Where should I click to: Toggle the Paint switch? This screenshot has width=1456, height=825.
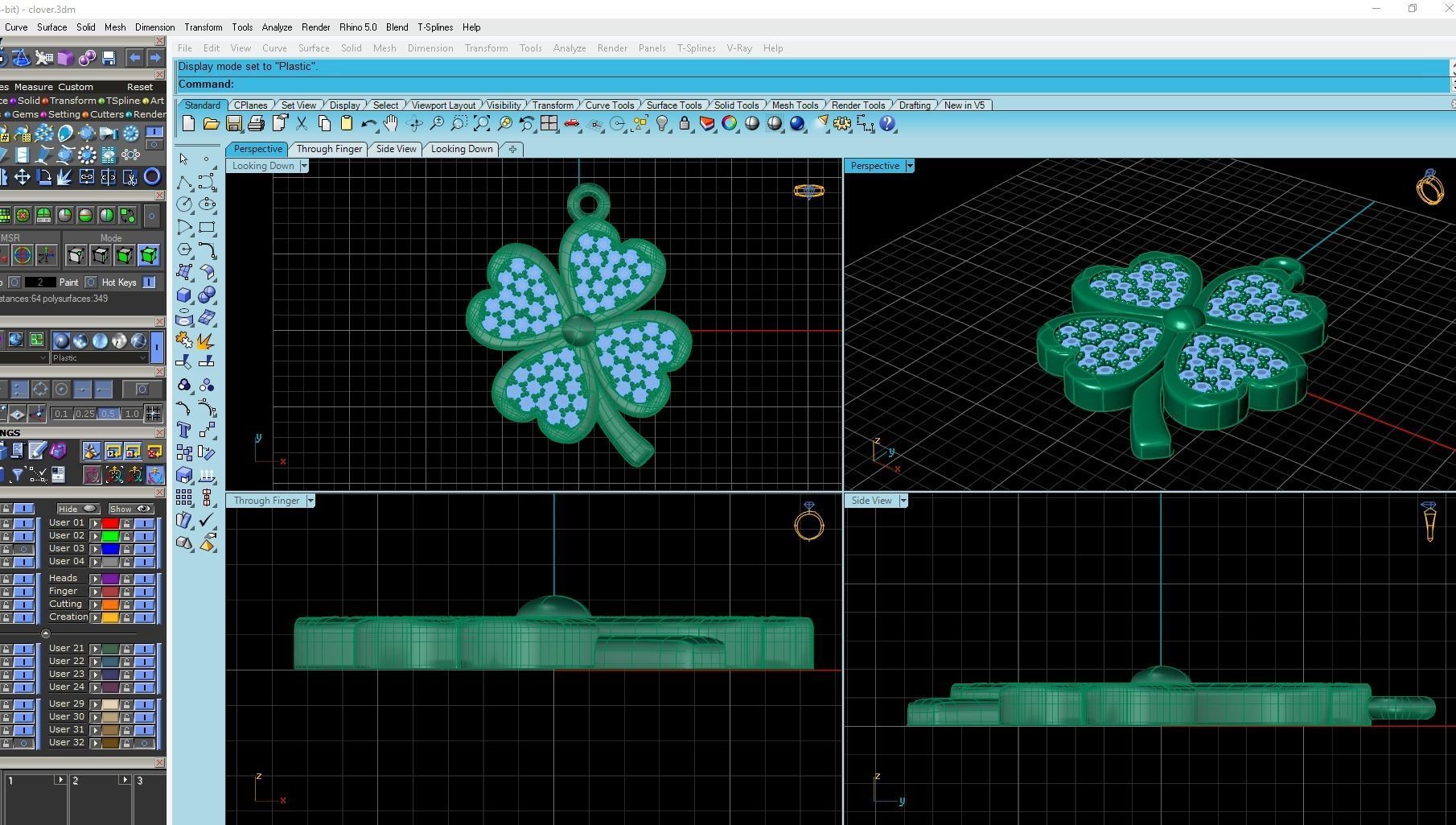pos(91,283)
